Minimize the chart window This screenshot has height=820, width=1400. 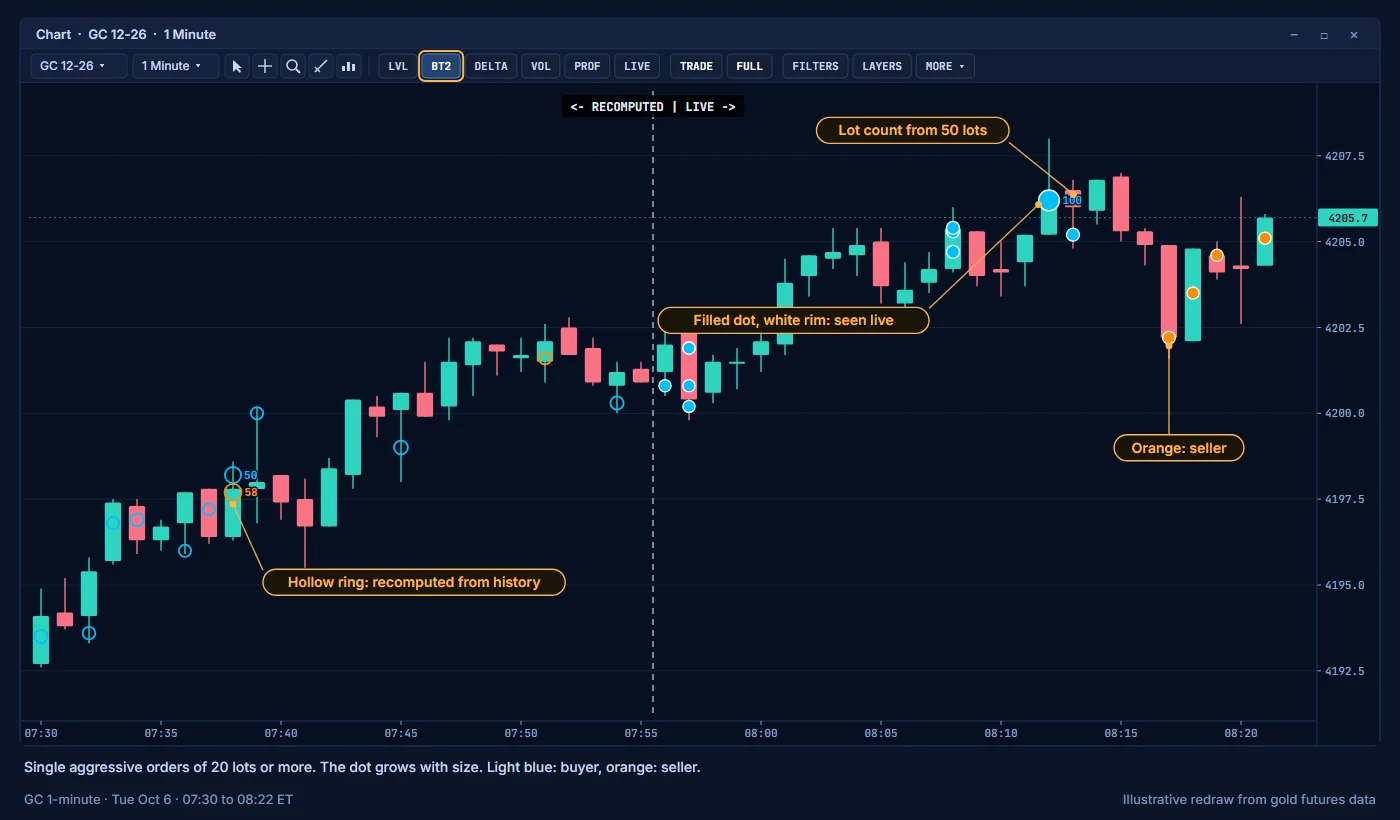[1294, 35]
